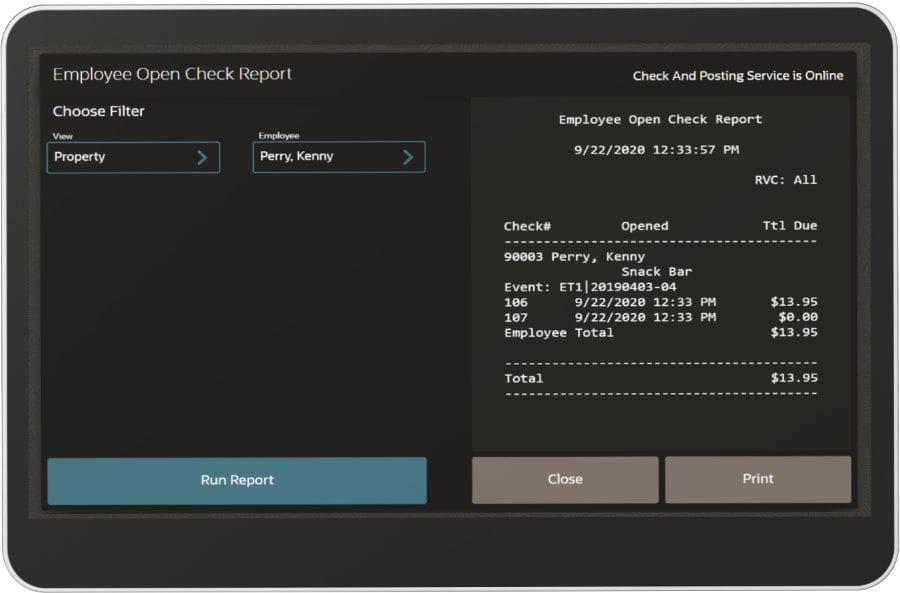Print the open check report
This screenshot has width=900, height=593.
(x=758, y=479)
